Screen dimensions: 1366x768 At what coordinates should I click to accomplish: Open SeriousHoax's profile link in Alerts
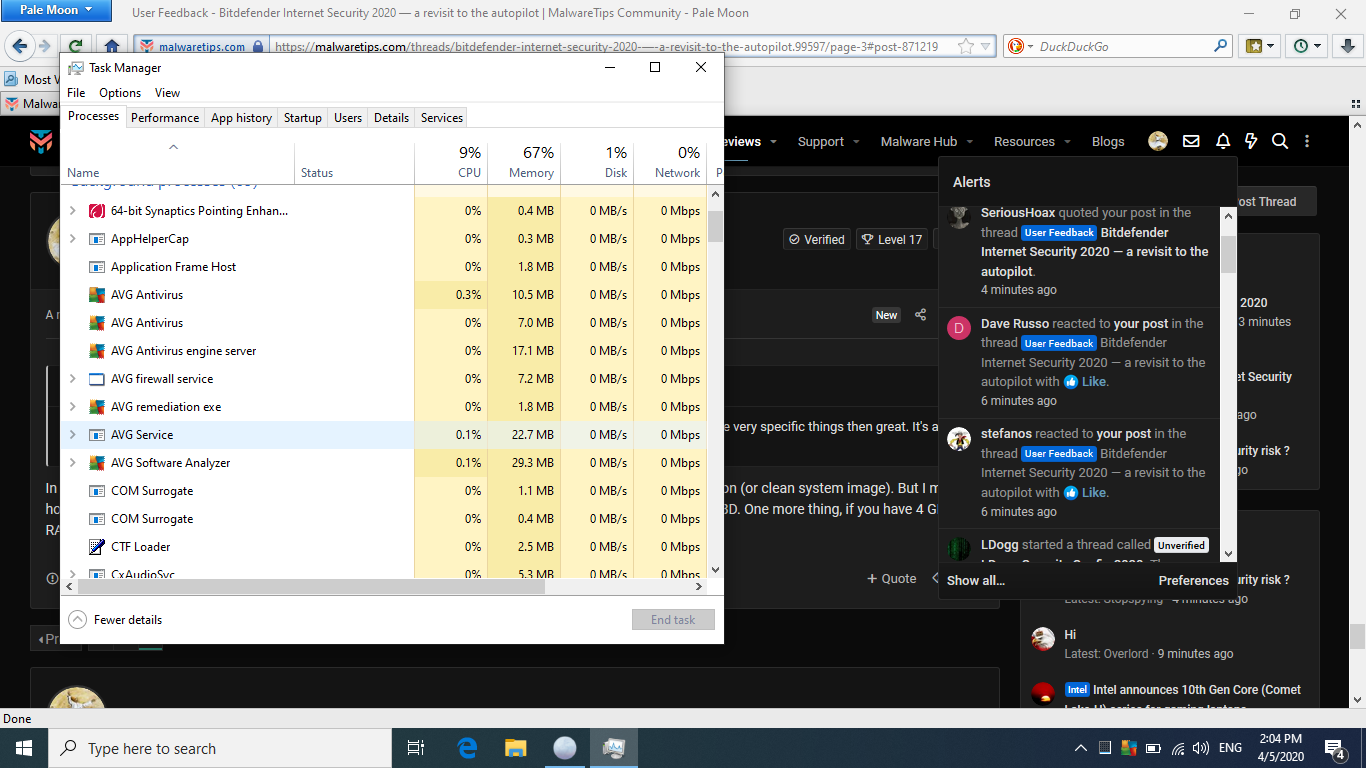point(1018,213)
